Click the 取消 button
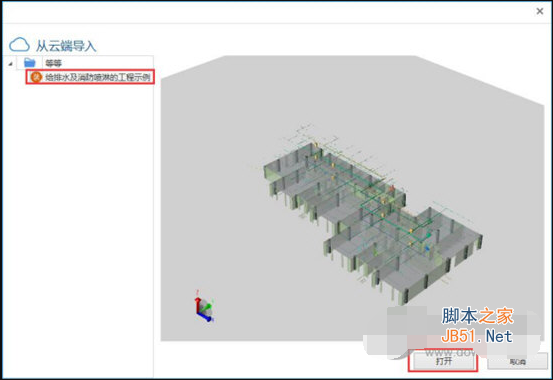Screen dimensions: 553x380 pos(518,361)
